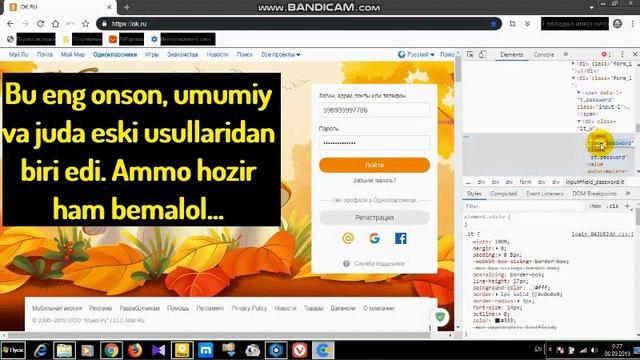Show more DevTools tabs chevron
Screen dimensions: 640x360
(566, 54)
